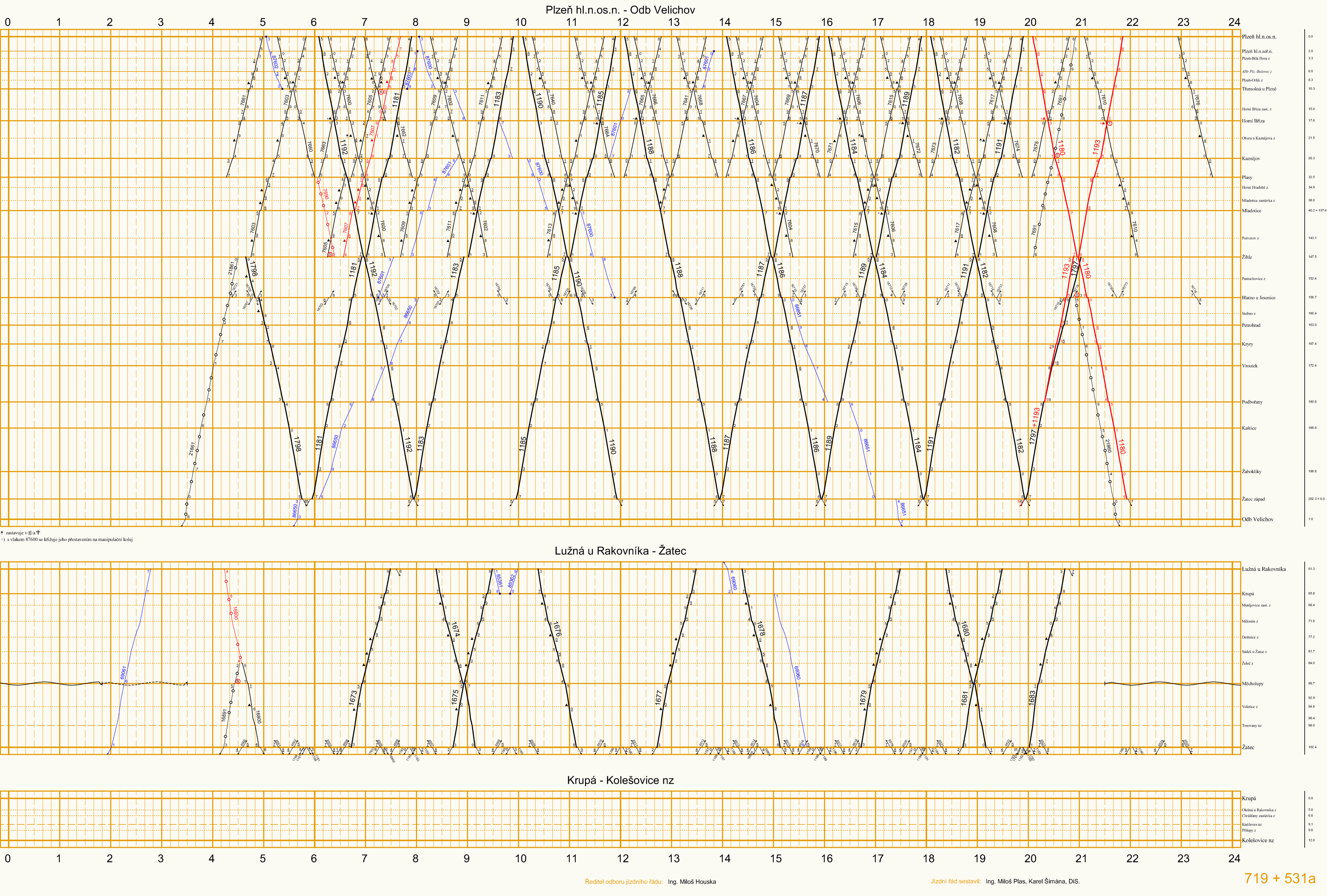Select the Lužná u Rakovníka - Žatec chart title
1327x896 pixels.
pyautogui.click(x=620, y=551)
